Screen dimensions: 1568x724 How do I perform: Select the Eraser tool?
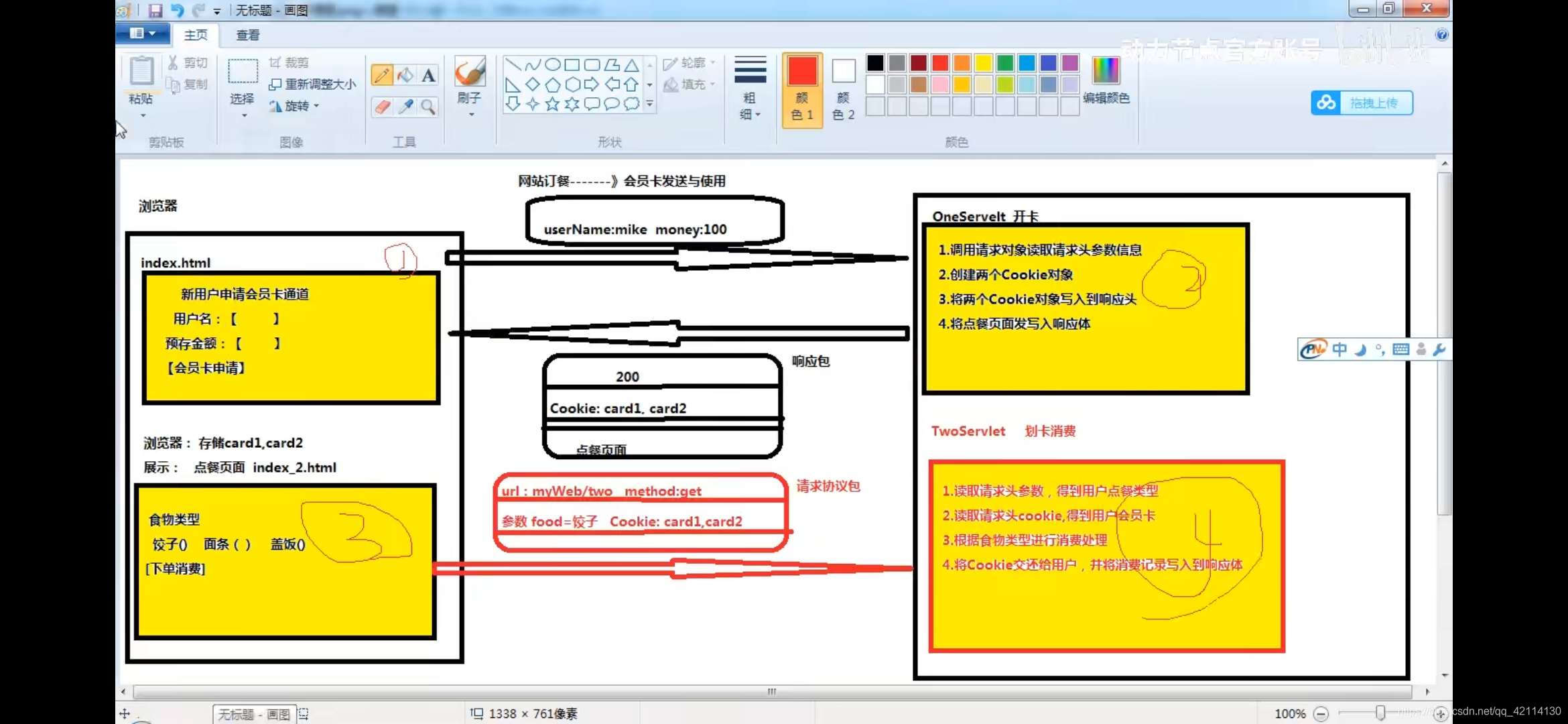pyautogui.click(x=382, y=107)
